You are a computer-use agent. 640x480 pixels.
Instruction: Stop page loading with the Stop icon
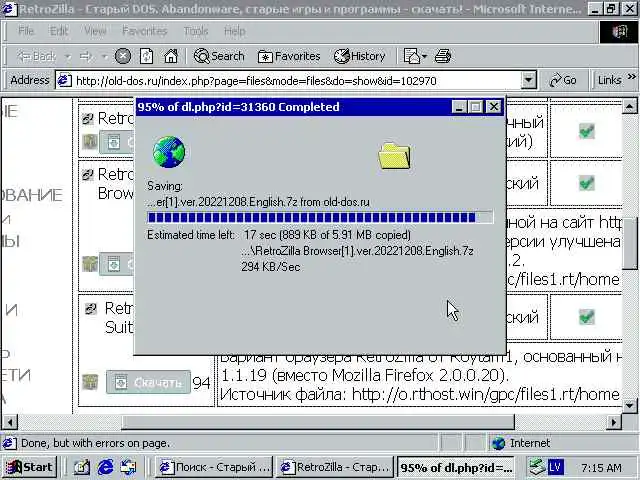point(122,56)
